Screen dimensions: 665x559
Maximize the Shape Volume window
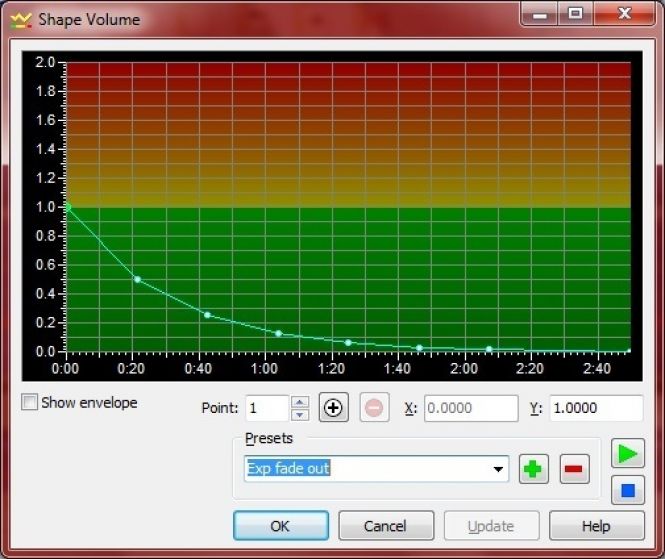(575, 14)
